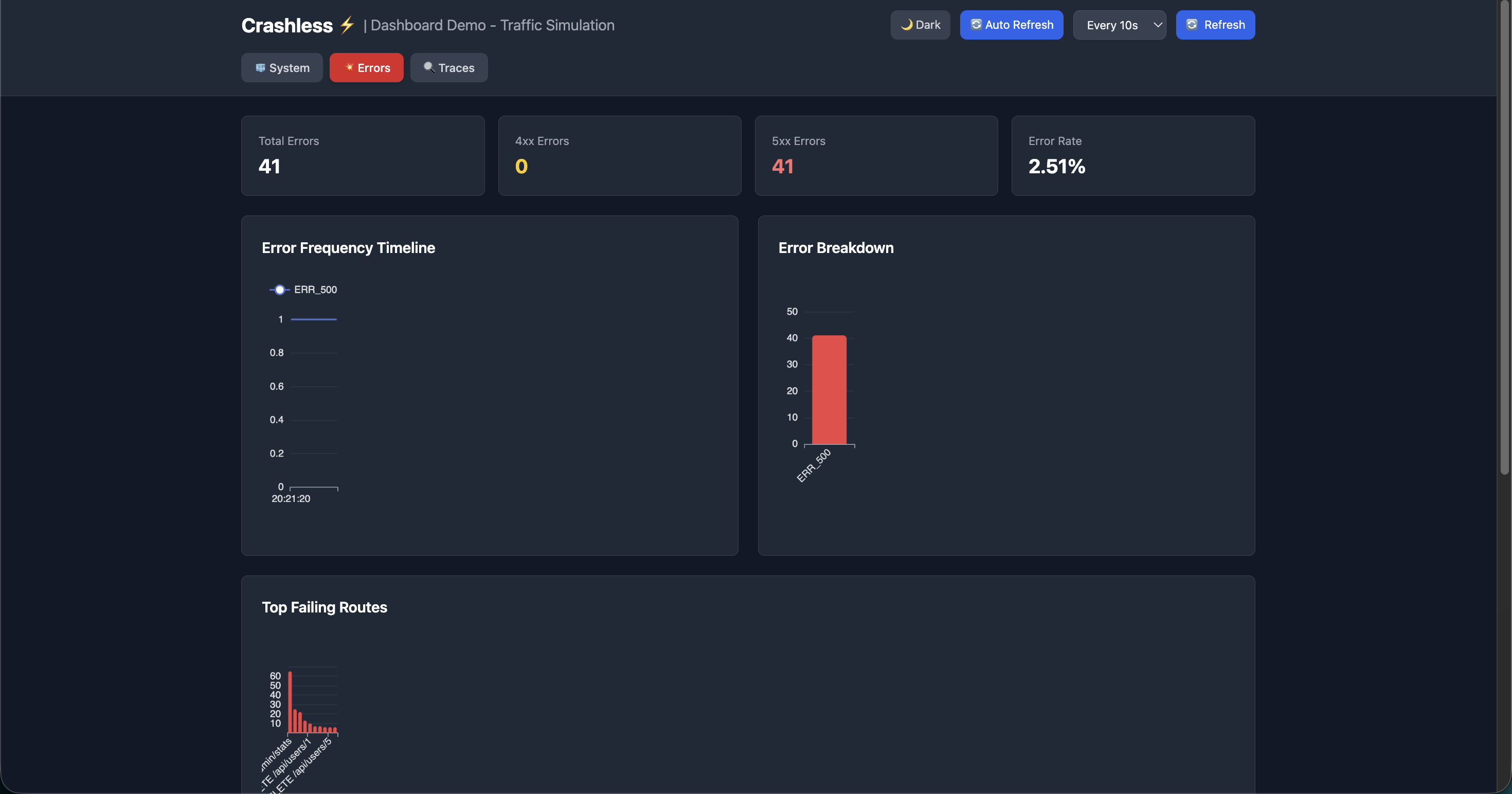The width and height of the screenshot is (1512, 794).
Task: Click the moon icon in Dark button
Action: [x=906, y=25]
